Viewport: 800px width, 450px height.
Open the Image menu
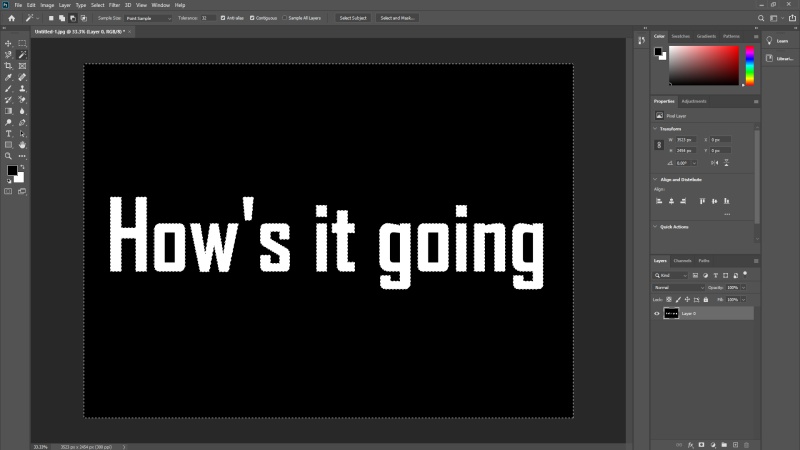pos(47,5)
